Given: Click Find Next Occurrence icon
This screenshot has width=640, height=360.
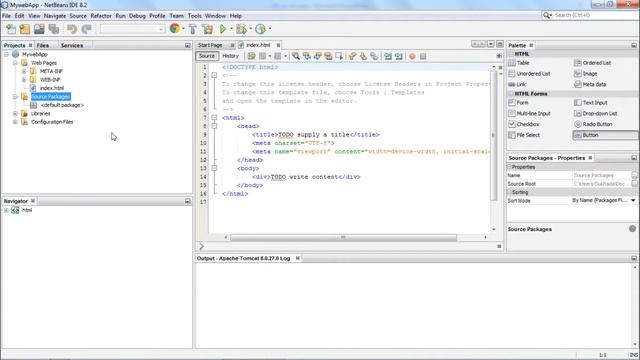Looking at the screenshot, I should click(x=317, y=56).
